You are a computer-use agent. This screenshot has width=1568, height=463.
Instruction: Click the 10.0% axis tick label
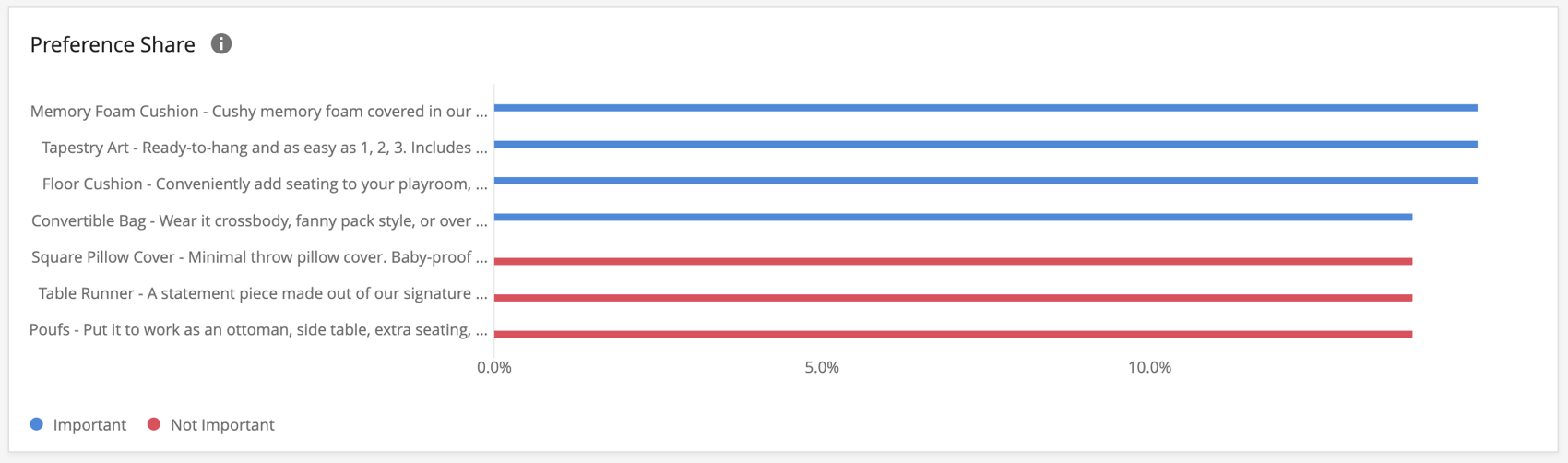(1149, 367)
